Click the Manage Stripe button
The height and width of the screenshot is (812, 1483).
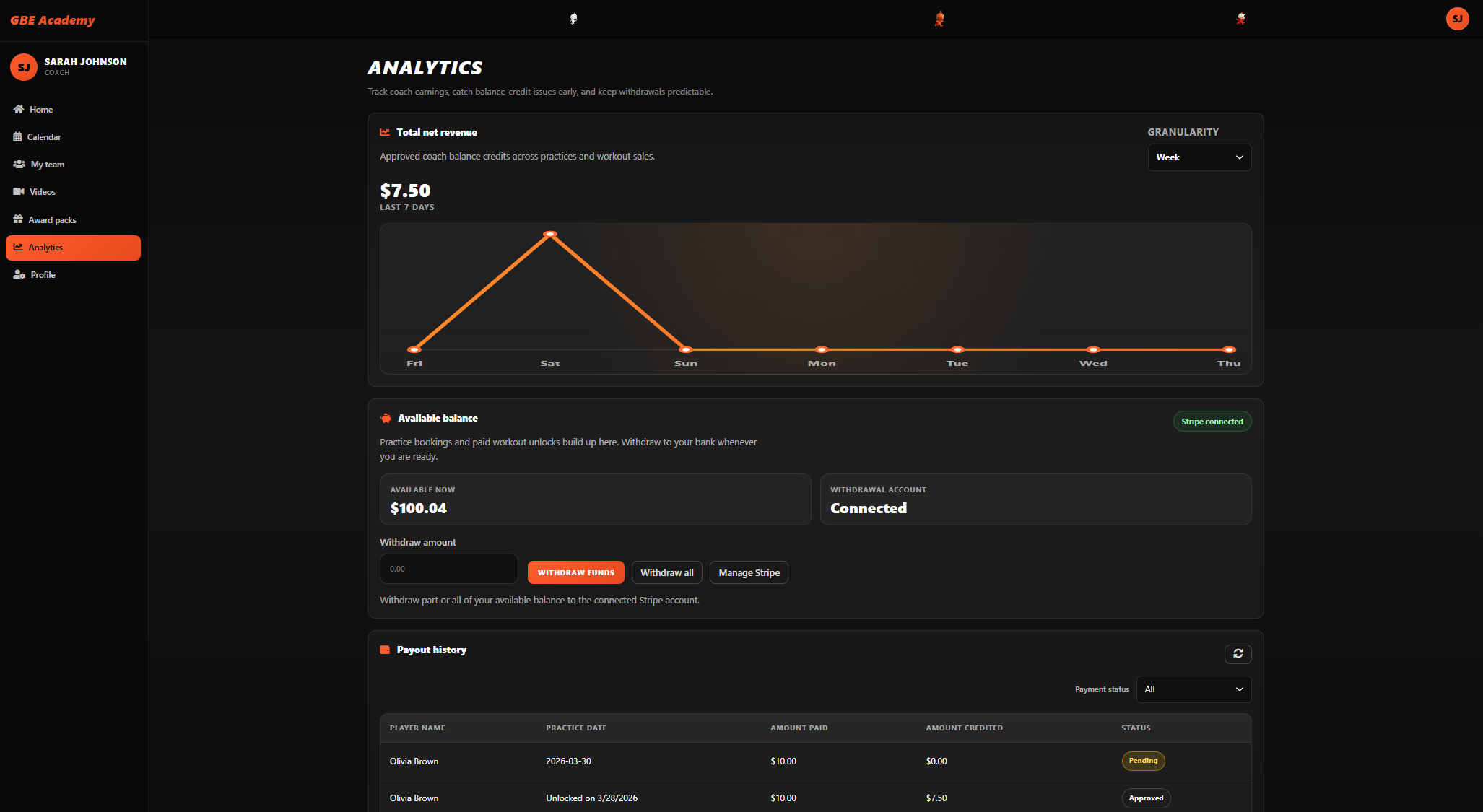click(x=749, y=572)
